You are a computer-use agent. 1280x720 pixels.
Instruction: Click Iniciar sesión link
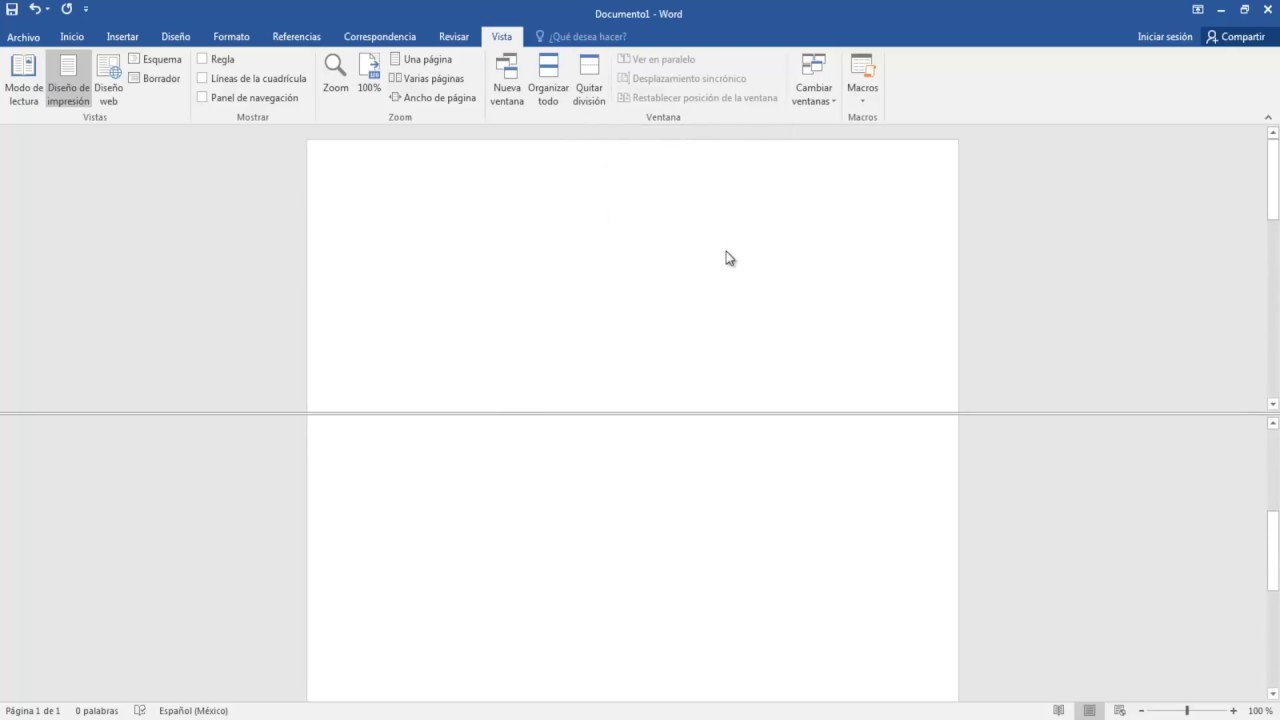pyautogui.click(x=1165, y=37)
